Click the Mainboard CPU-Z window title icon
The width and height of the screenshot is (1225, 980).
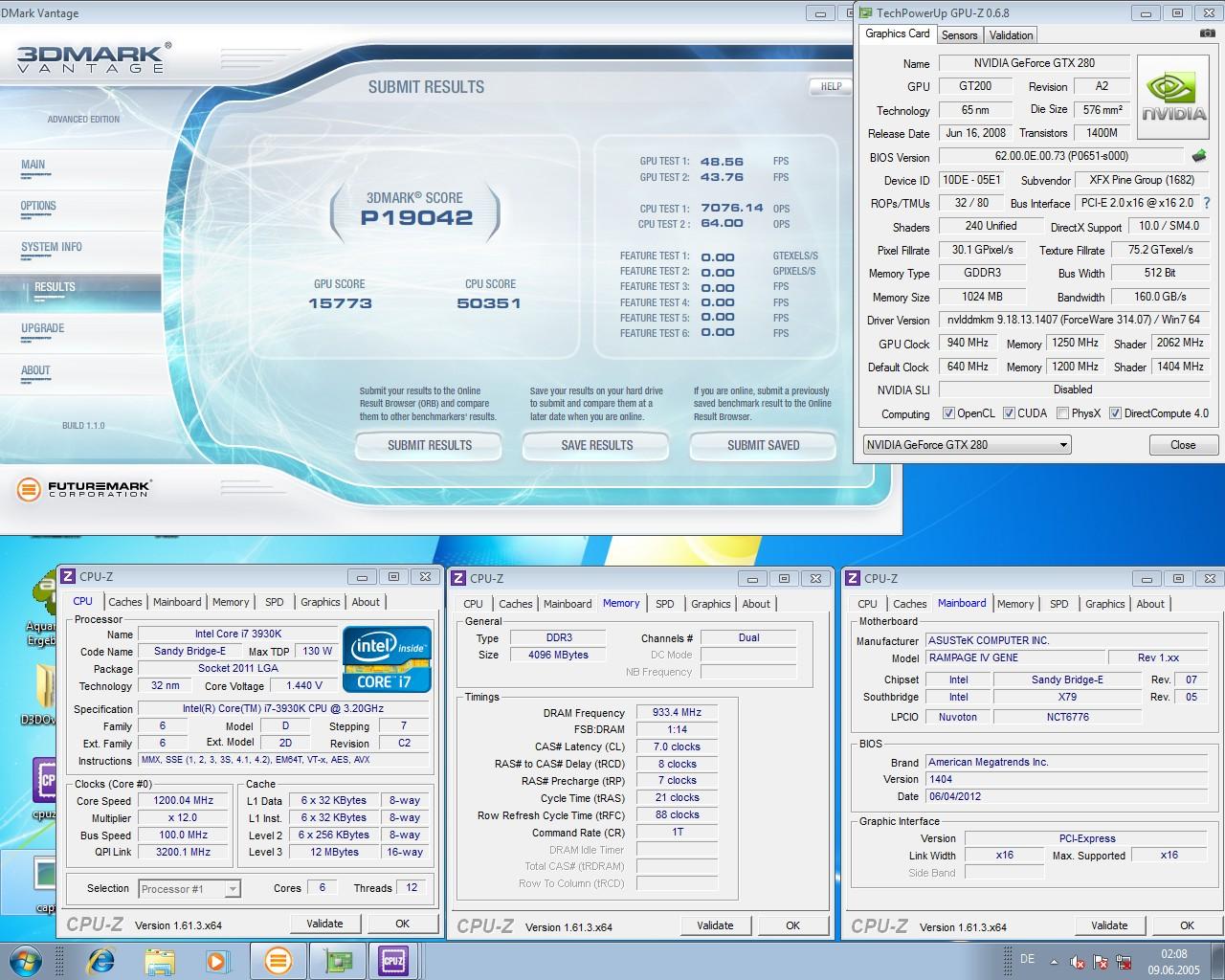853,578
